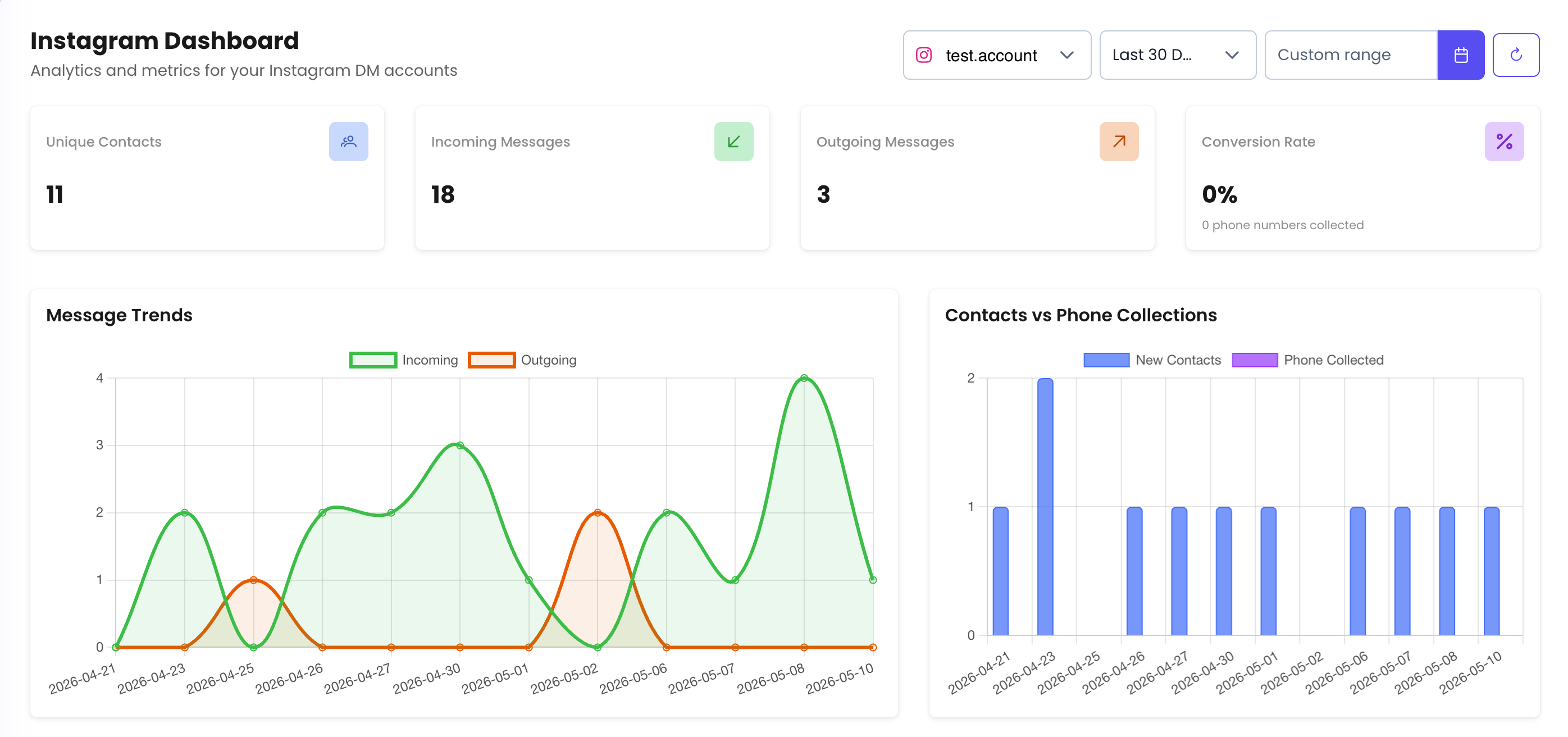Click the '0 phone numbers collected' text
Screen dimensions: 1568x737
[x=1283, y=225]
